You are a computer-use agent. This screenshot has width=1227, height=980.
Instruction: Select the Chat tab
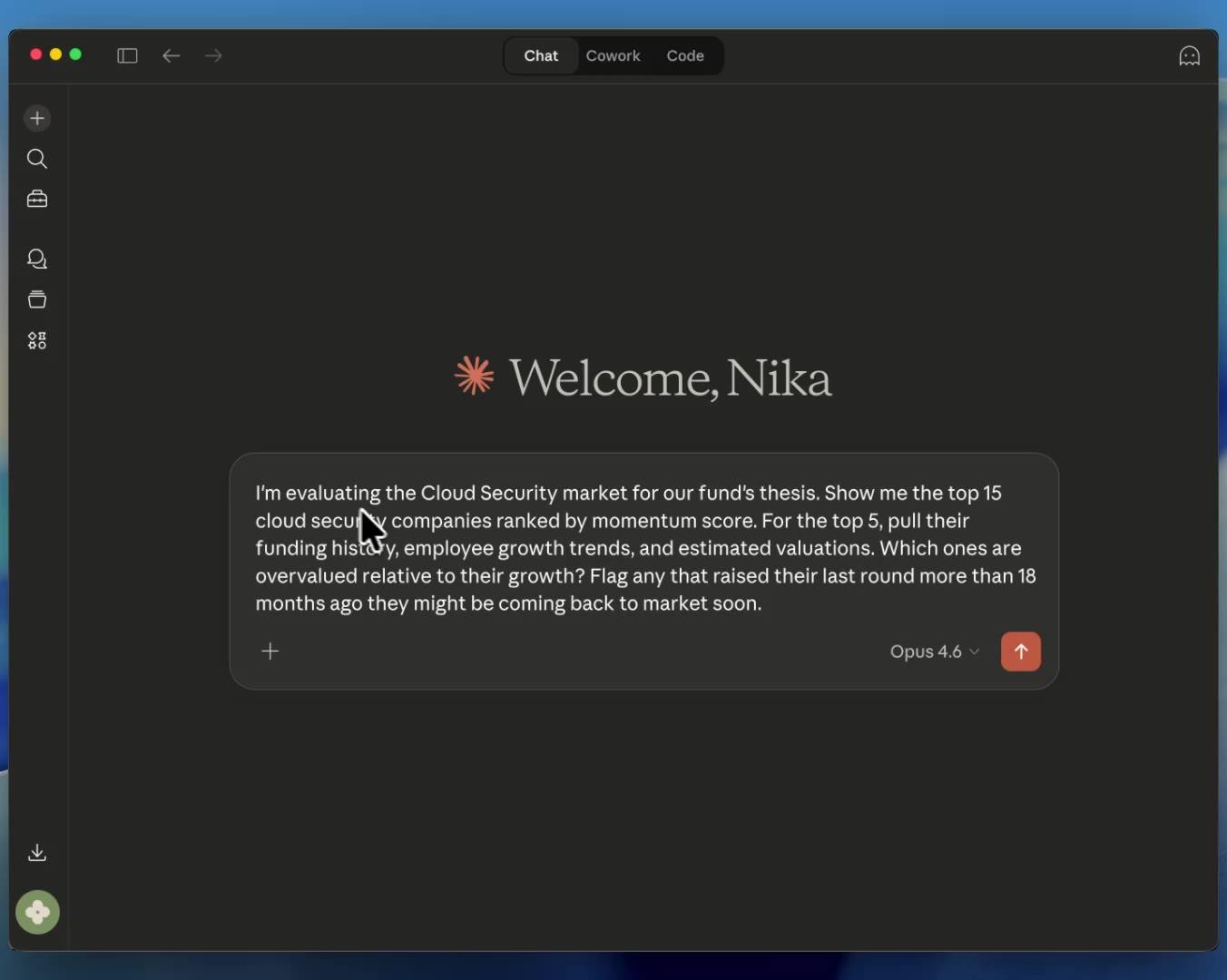click(x=541, y=56)
